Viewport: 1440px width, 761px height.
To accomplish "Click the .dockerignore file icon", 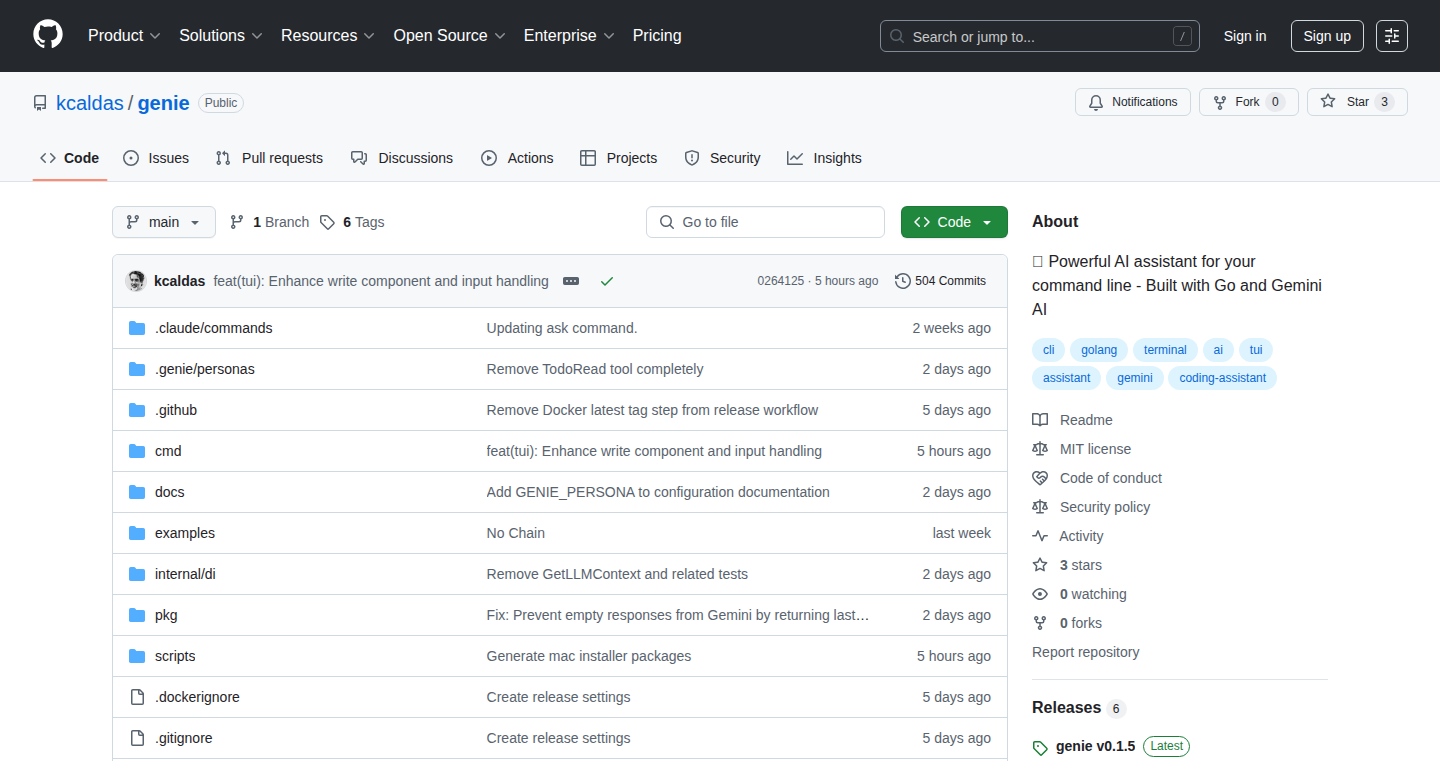I will coord(137,697).
